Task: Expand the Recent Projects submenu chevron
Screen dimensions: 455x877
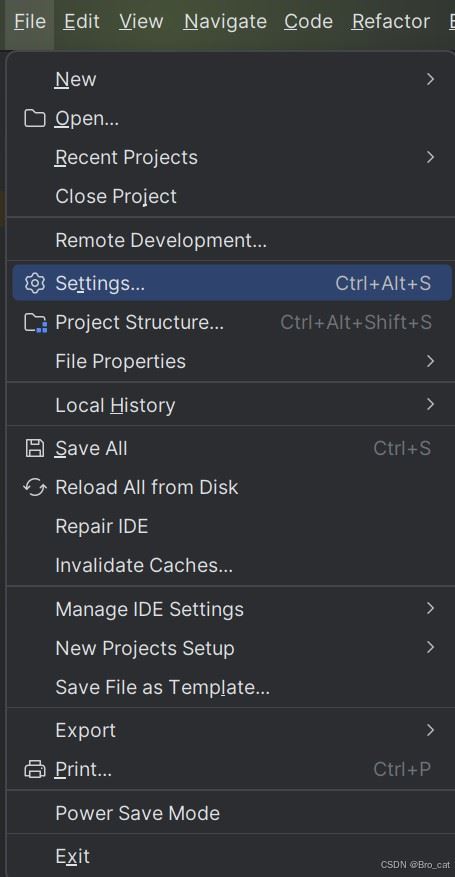Action: point(430,157)
